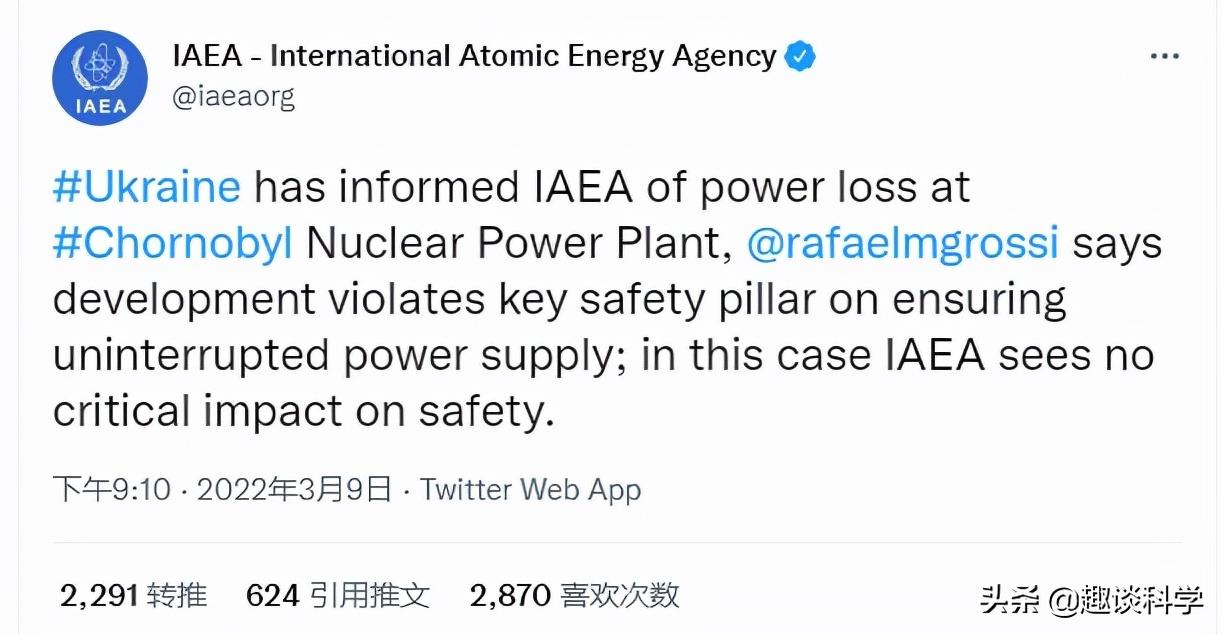The height and width of the screenshot is (634, 1222).
Task: View the 2,291 转推 retweets list
Action: pyautogui.click(x=134, y=596)
